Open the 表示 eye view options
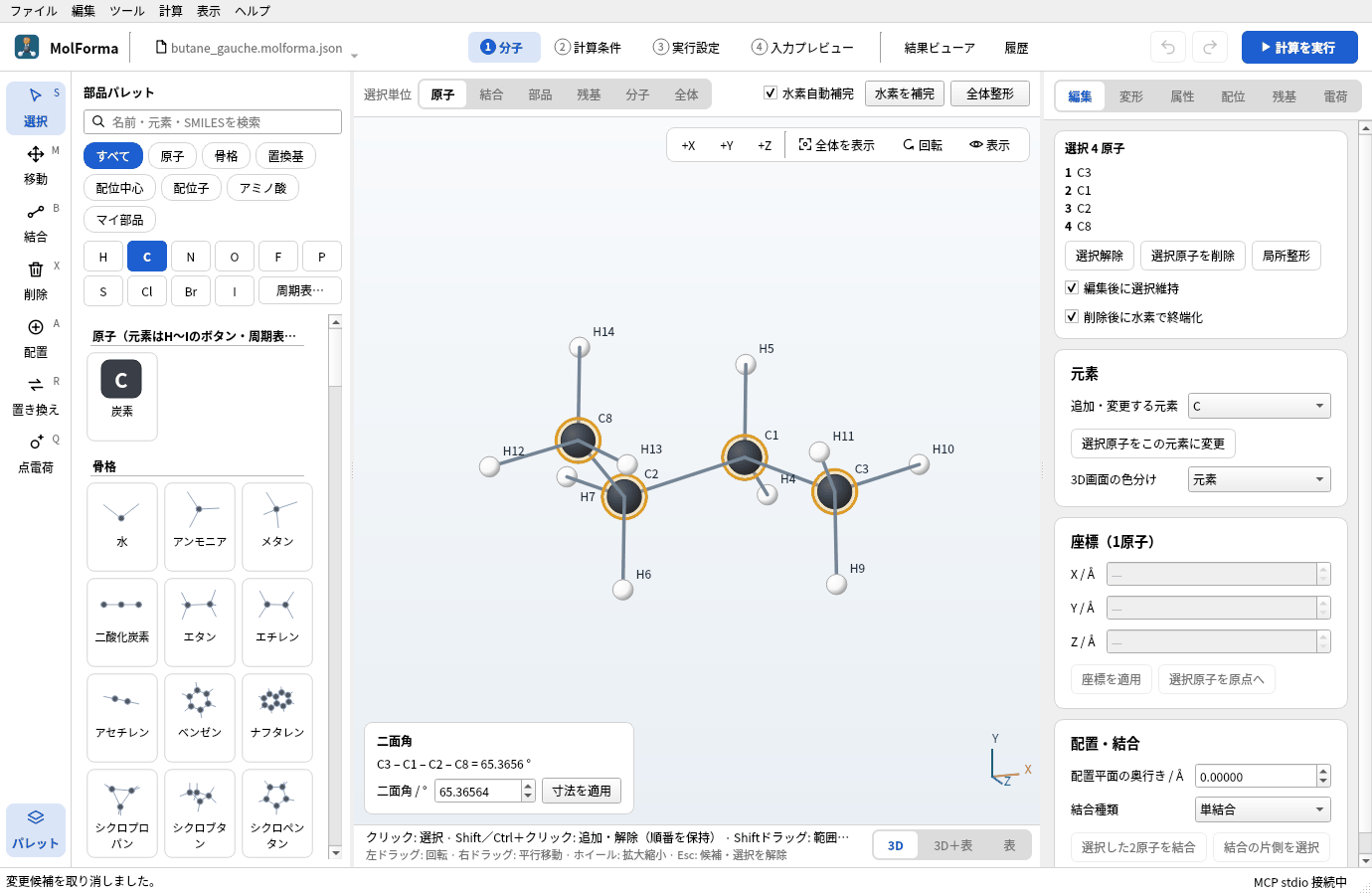Image resolution: width=1372 pixels, height=895 pixels. (x=990, y=145)
